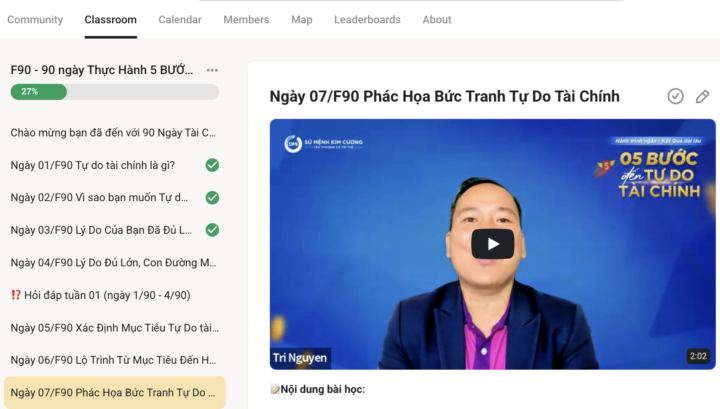This screenshot has height=409, width=720.
Task: Open lesson Ngày 06/F90 Lộ Trình Từ Mục Tiêu
Action: point(115,360)
